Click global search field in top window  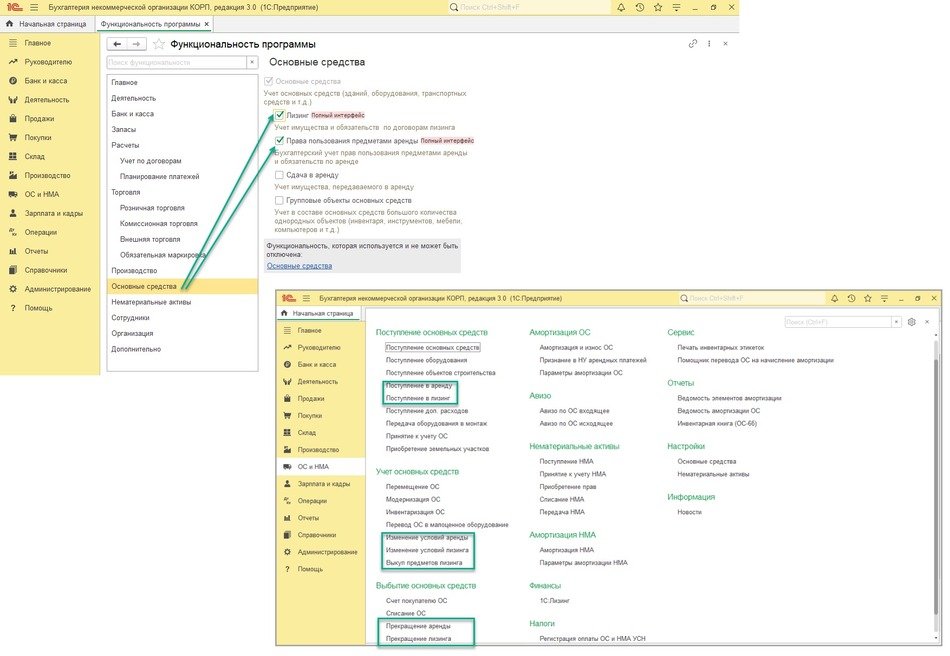point(530,7)
